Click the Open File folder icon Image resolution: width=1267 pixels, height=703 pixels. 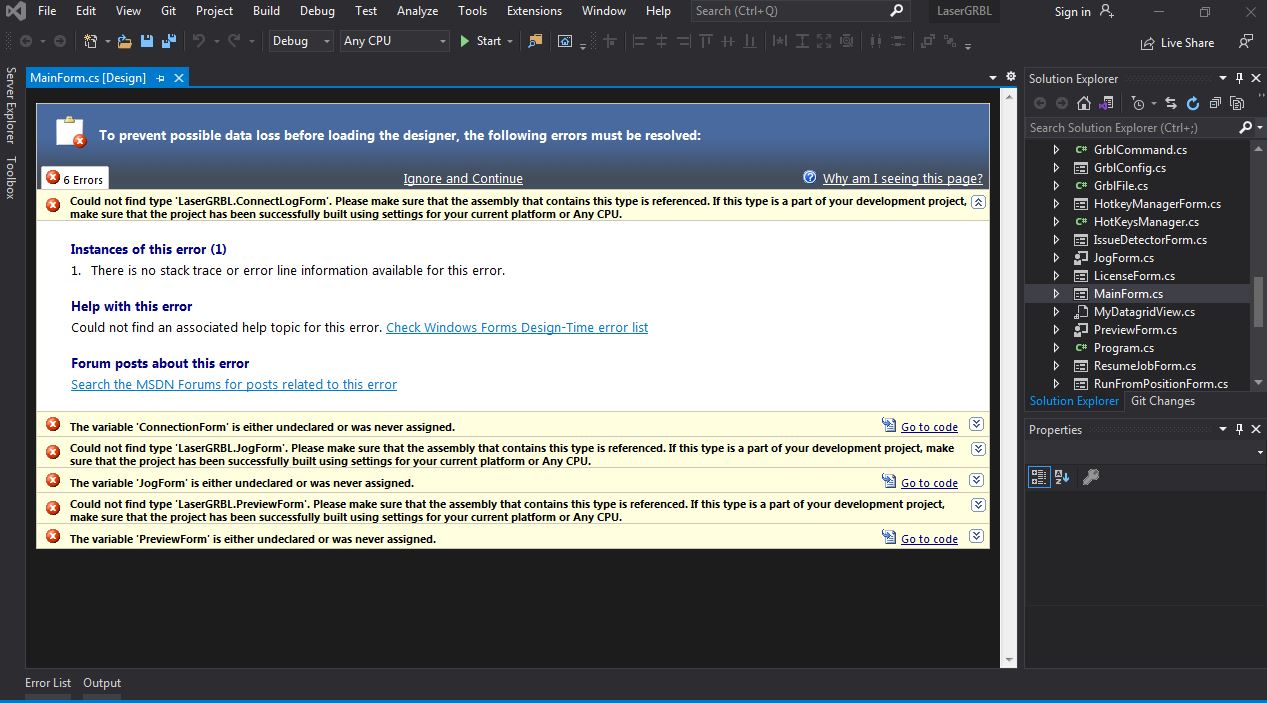124,41
